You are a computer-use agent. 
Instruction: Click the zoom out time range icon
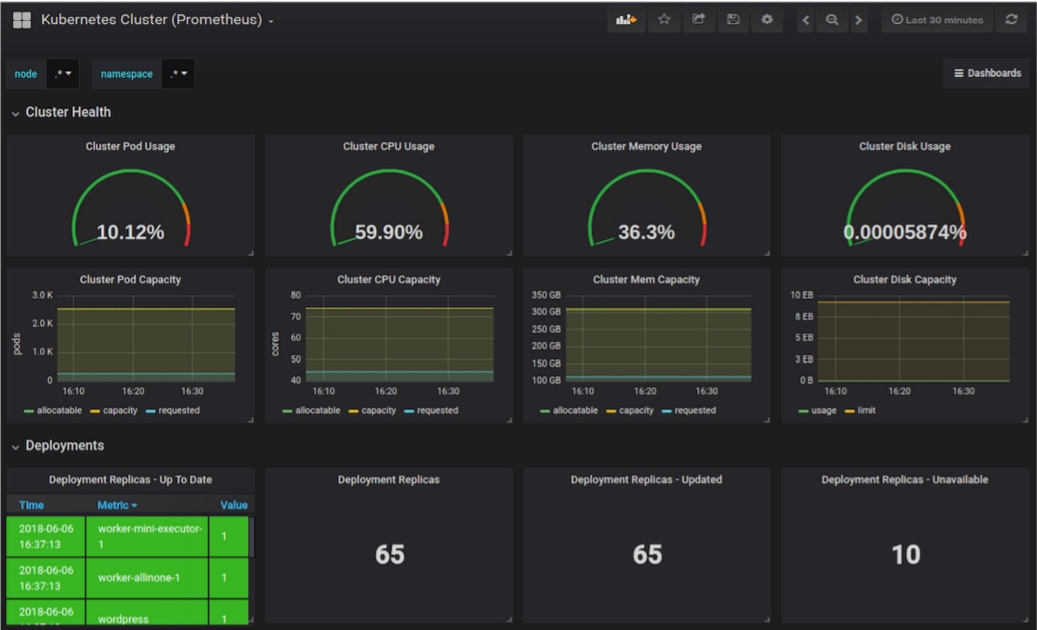click(x=832, y=20)
